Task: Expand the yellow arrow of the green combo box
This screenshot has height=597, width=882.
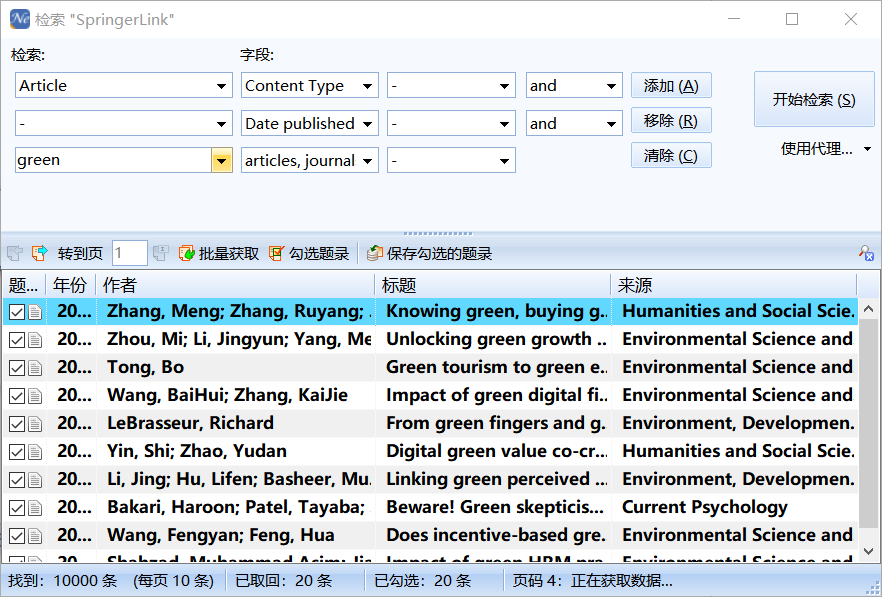Action: point(222,161)
